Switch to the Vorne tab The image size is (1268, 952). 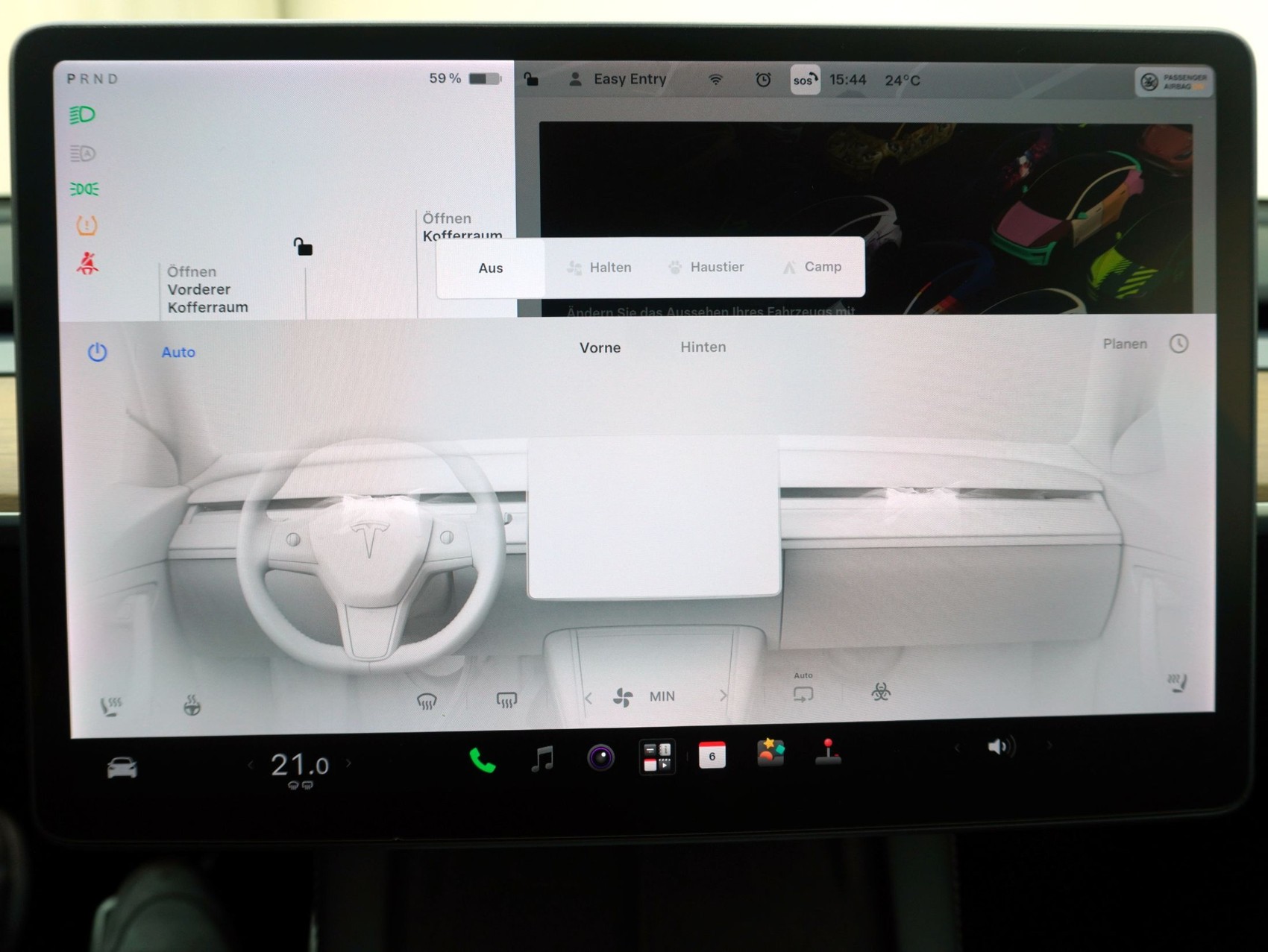[600, 347]
